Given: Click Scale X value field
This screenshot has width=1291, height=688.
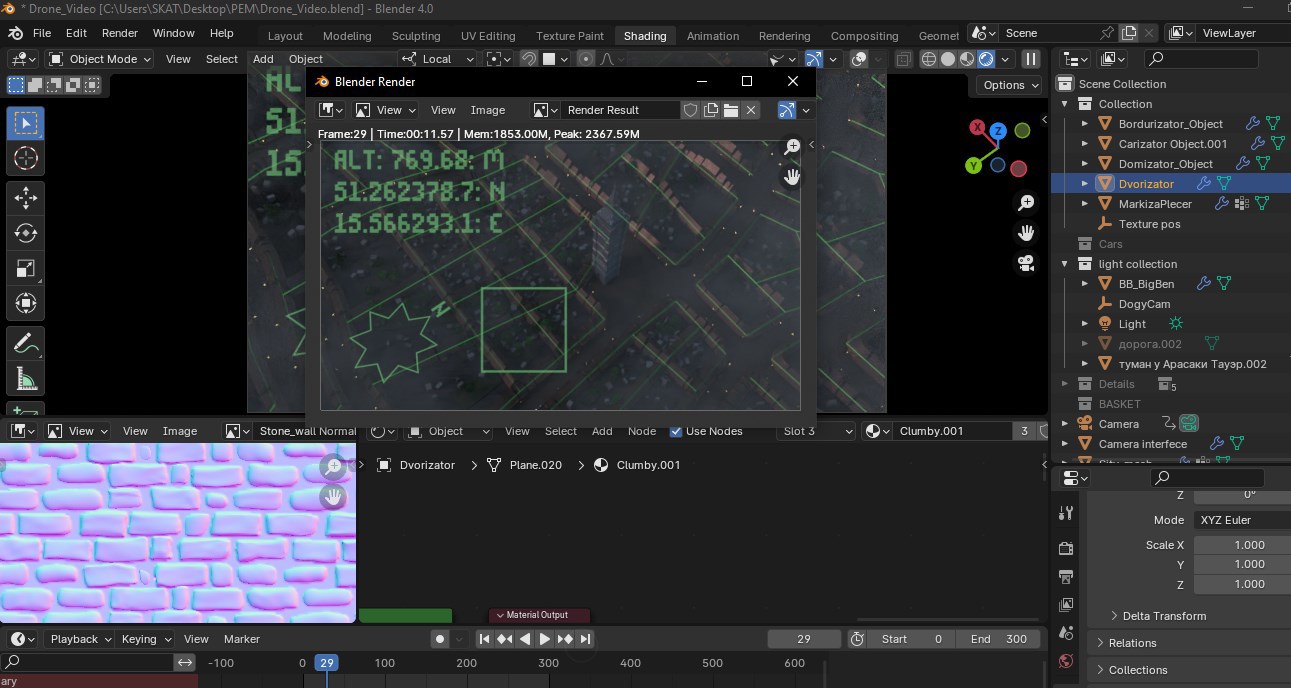Looking at the screenshot, I should point(1242,545).
